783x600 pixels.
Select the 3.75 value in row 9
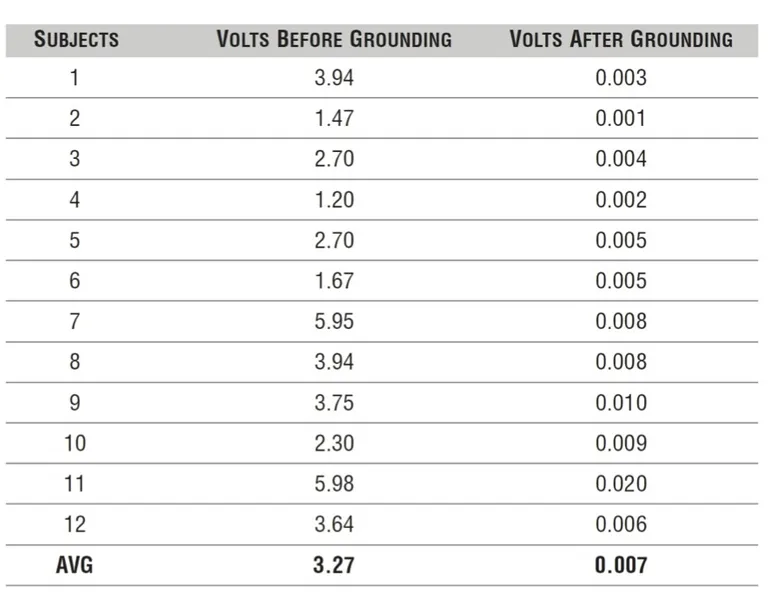point(334,403)
